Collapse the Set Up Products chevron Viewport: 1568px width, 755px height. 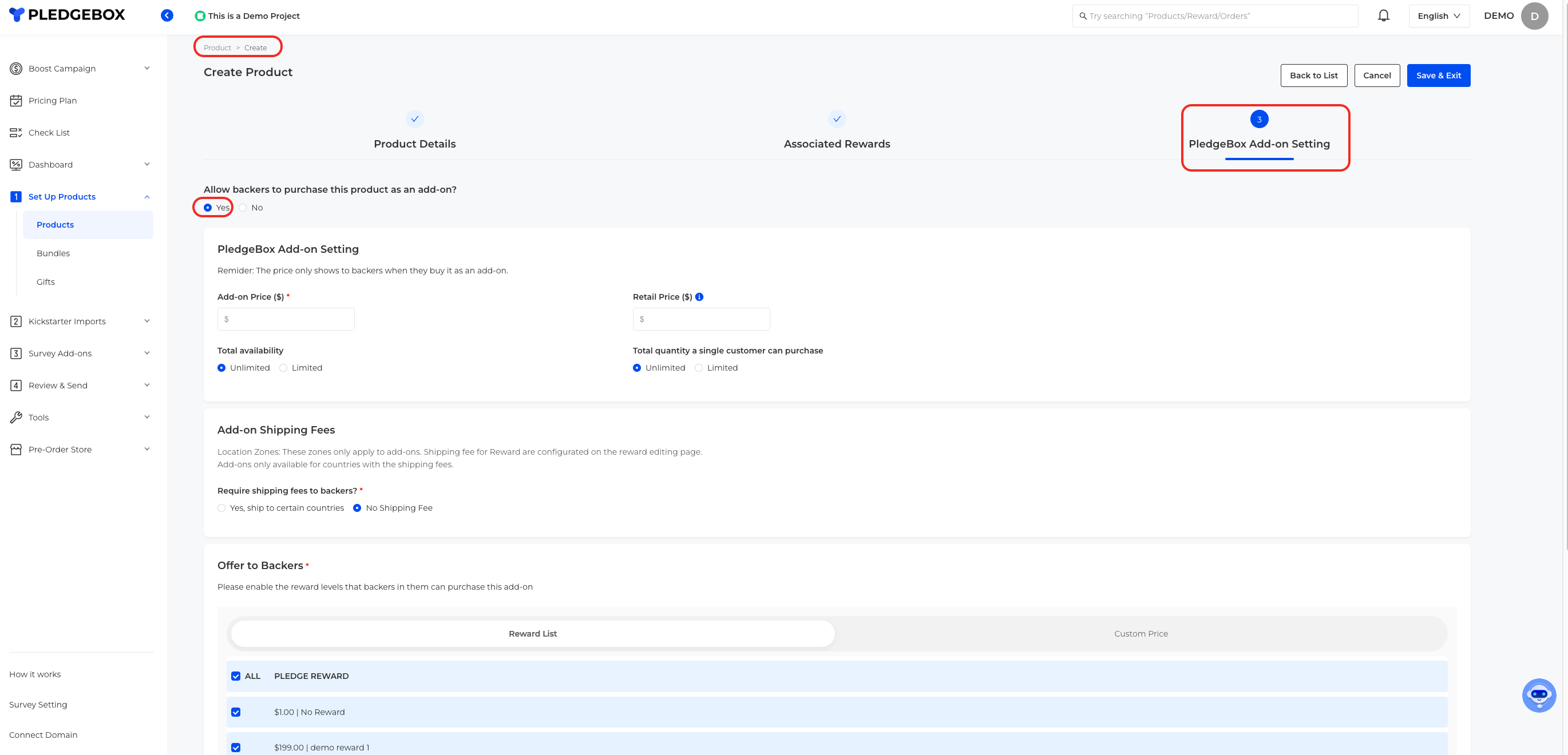(146, 197)
